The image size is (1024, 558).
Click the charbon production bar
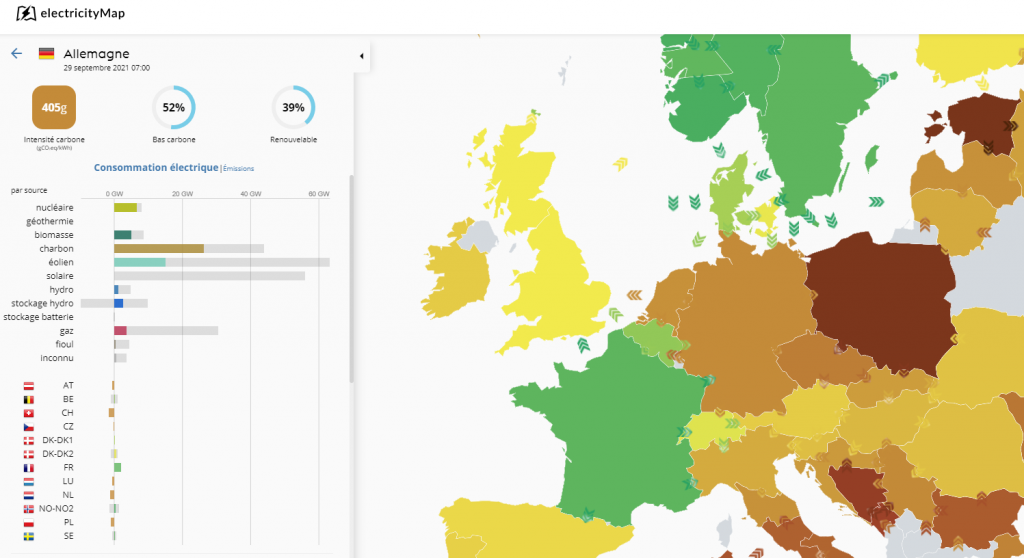click(158, 248)
